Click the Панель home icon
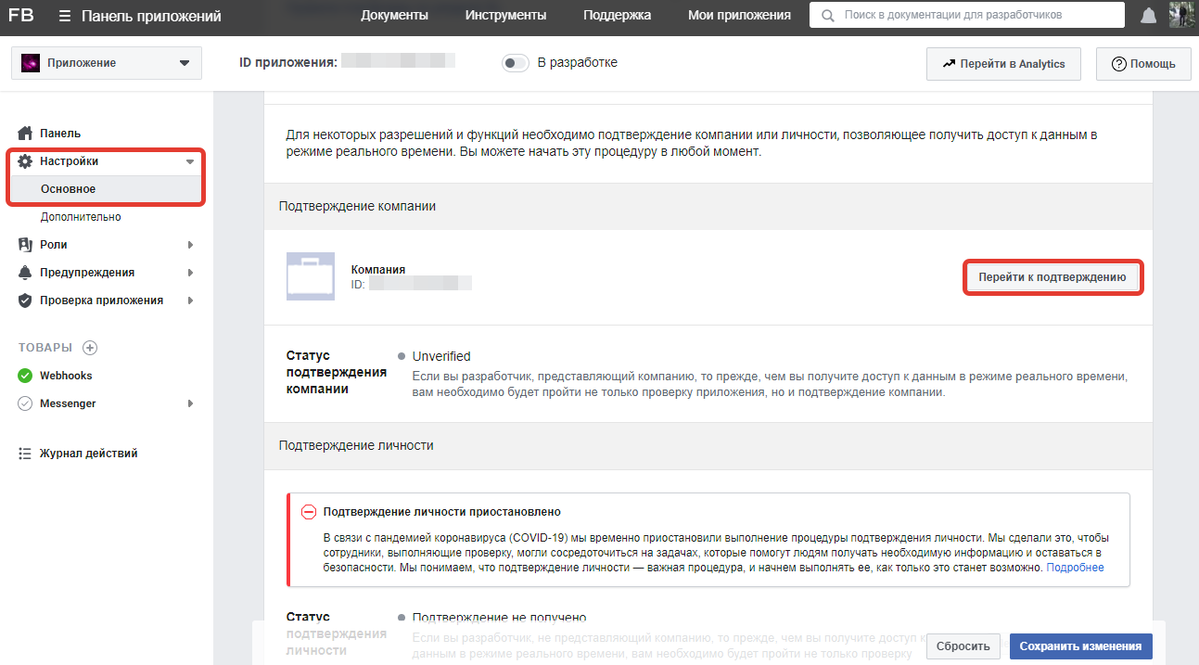The width and height of the screenshot is (1199, 665). (x=26, y=133)
